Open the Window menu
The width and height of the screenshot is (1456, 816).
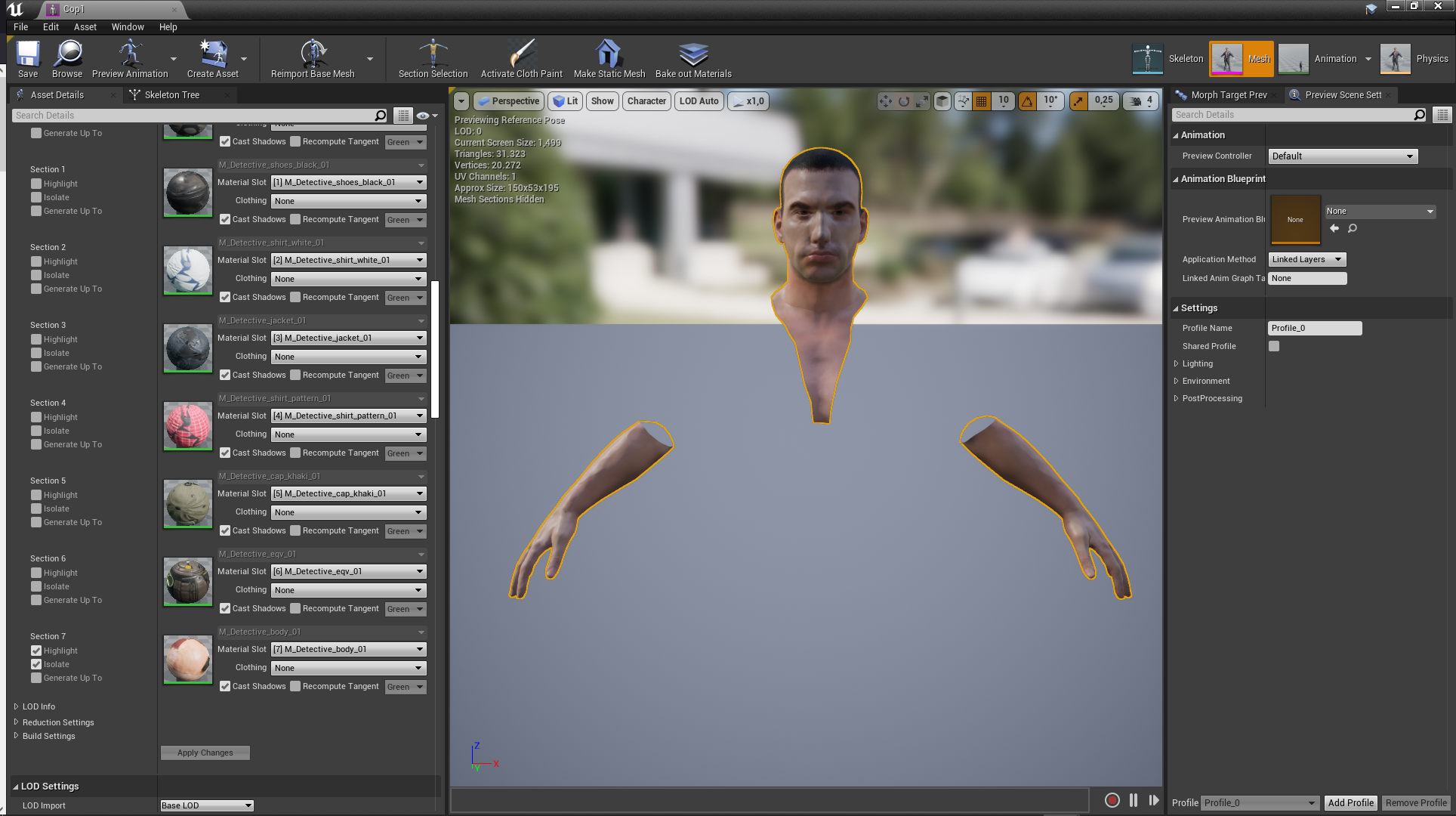128,26
